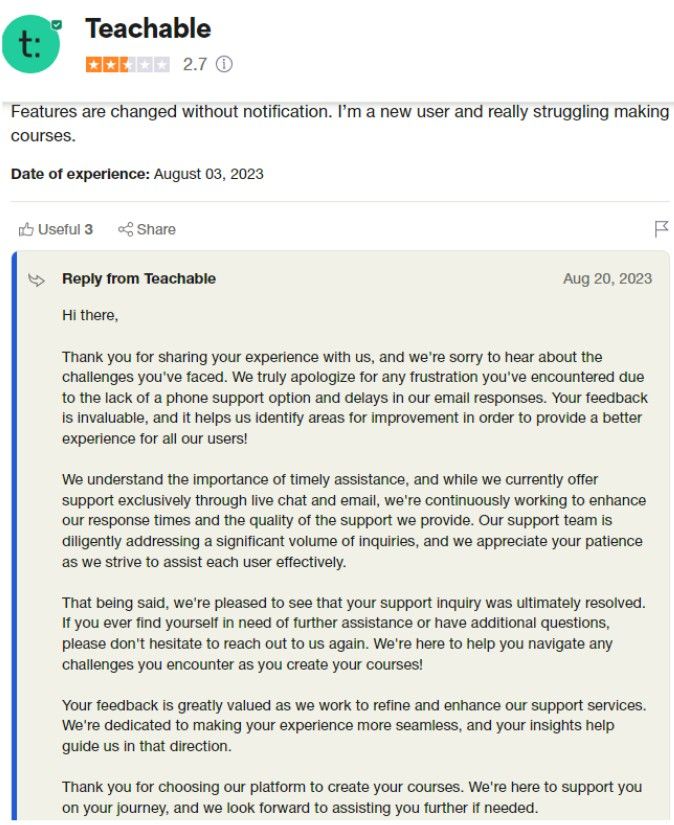Flag this review with the flag icon
The height and width of the screenshot is (825, 674).
[x=661, y=229]
